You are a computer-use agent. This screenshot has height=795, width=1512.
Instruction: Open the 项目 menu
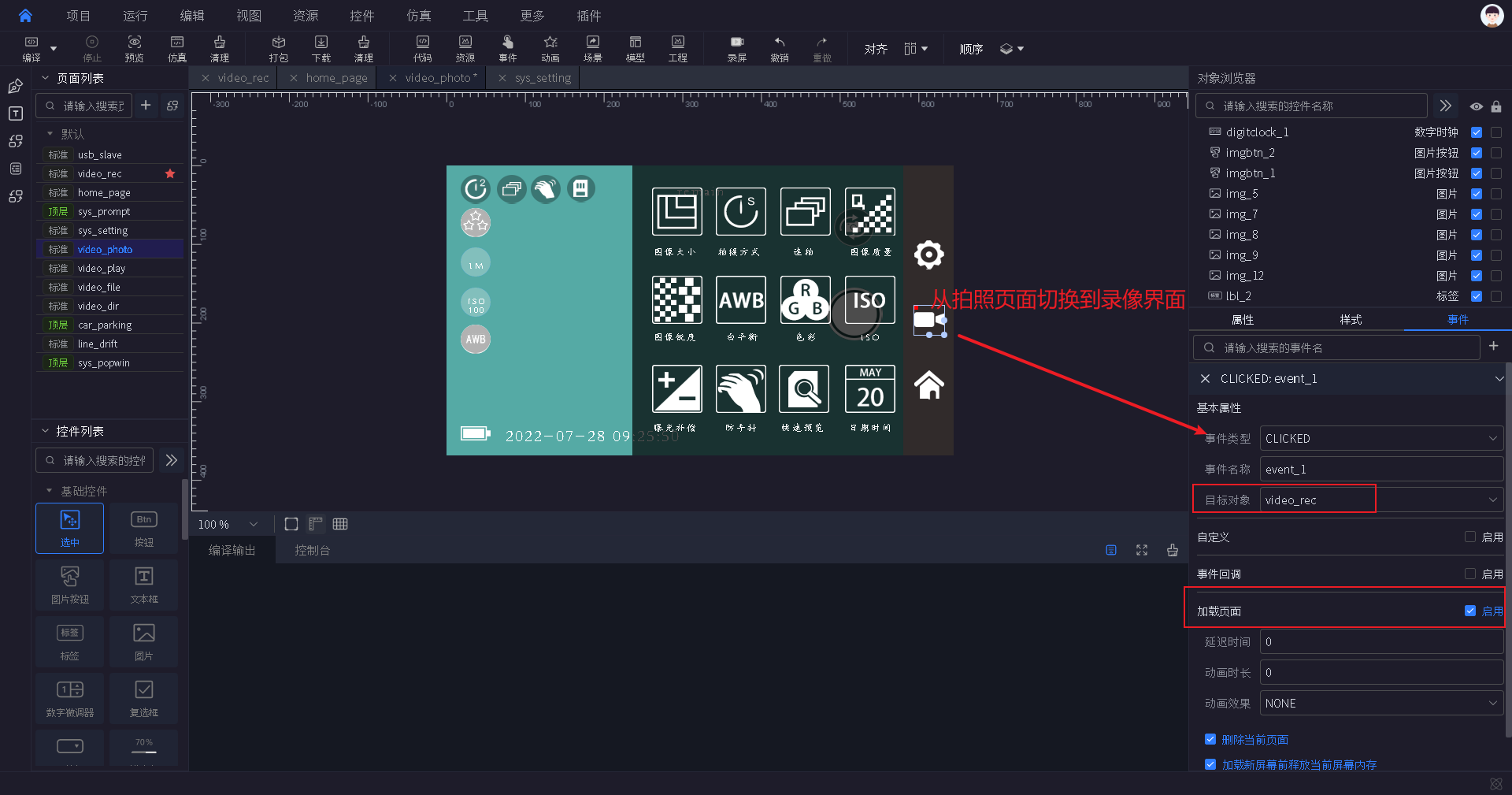pos(78,16)
